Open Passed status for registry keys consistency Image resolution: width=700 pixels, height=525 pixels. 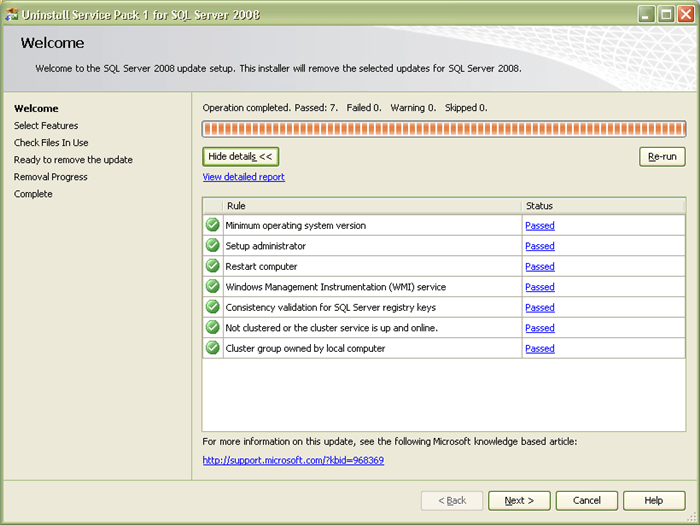pyautogui.click(x=540, y=308)
